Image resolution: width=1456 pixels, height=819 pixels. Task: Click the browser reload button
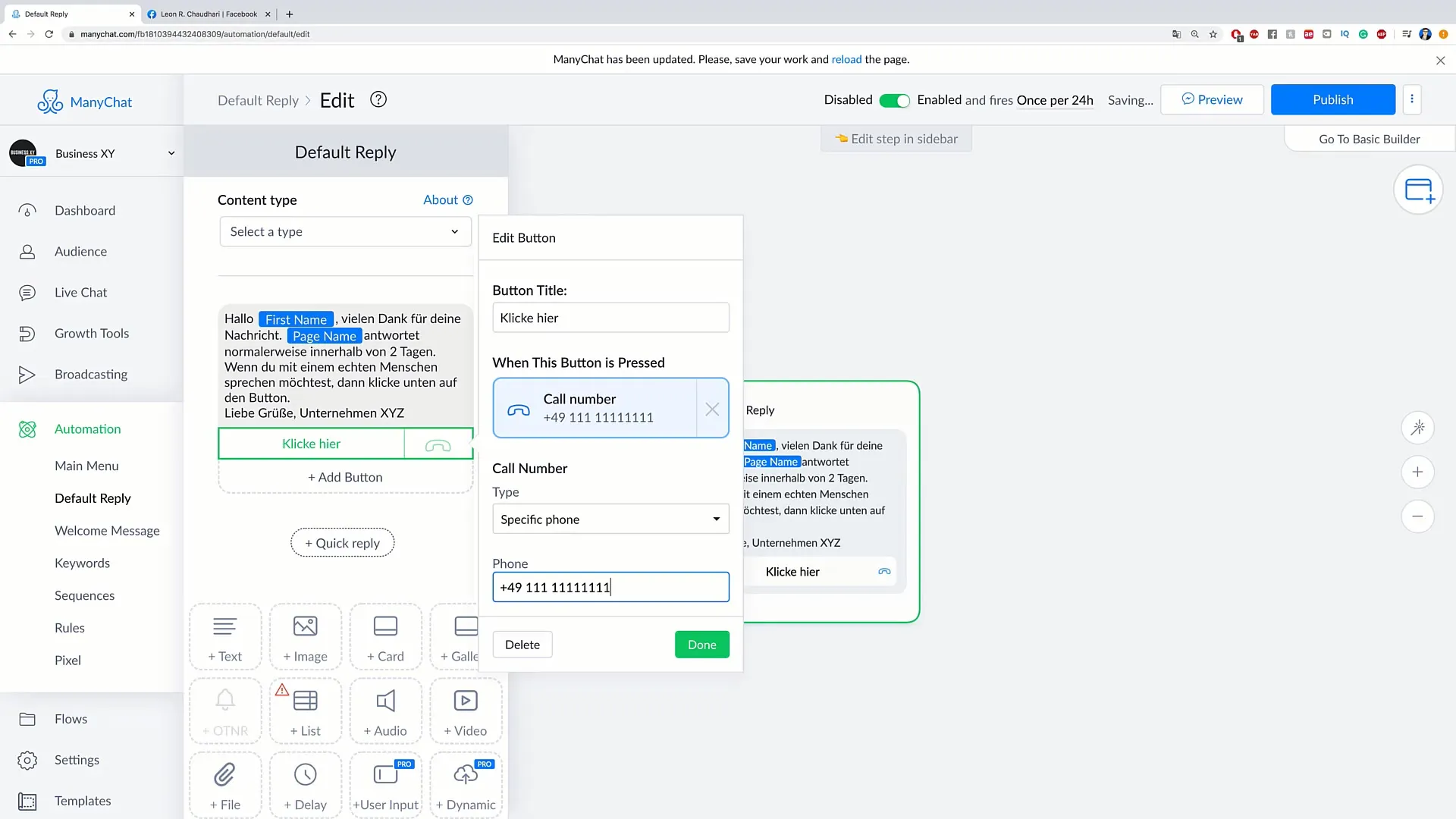pos(49,34)
